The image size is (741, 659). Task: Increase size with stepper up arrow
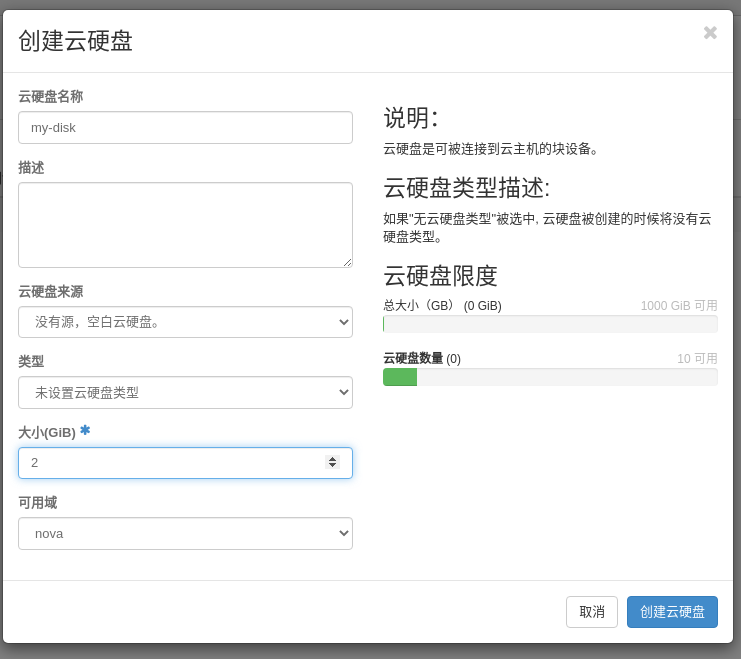[333, 459]
